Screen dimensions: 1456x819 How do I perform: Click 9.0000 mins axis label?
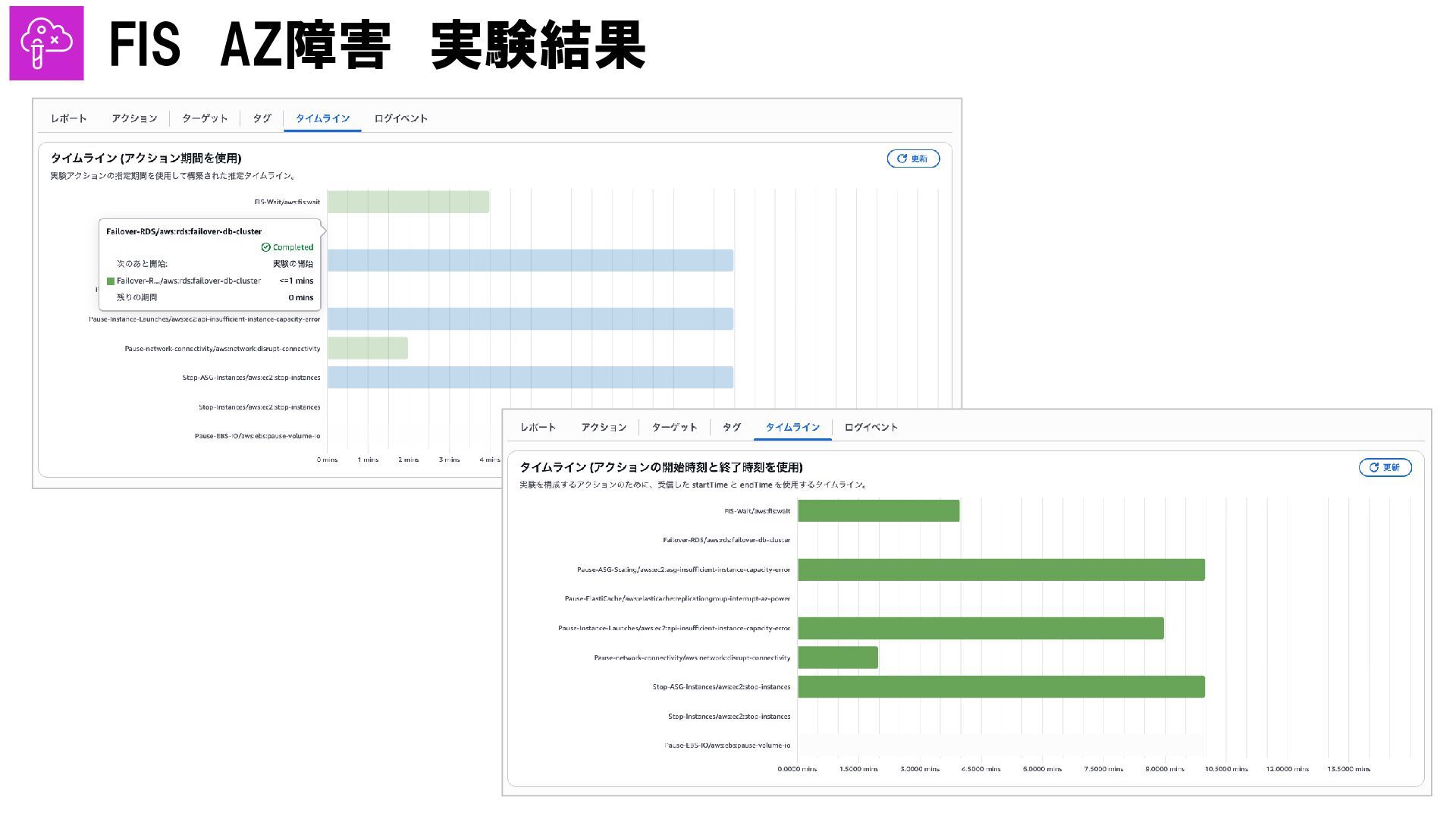(x=1165, y=769)
